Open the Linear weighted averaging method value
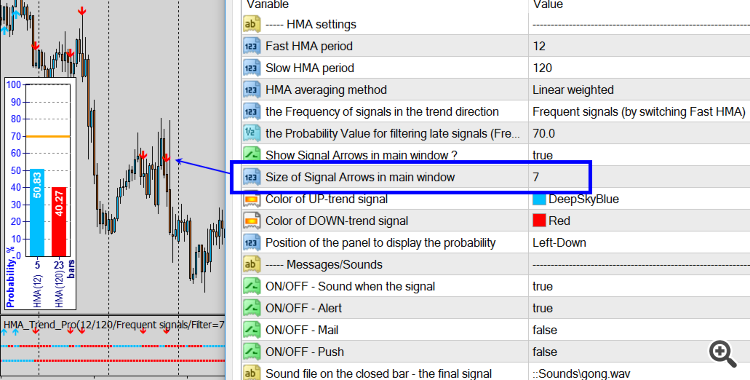The height and width of the screenshot is (380, 750). (x=573, y=90)
